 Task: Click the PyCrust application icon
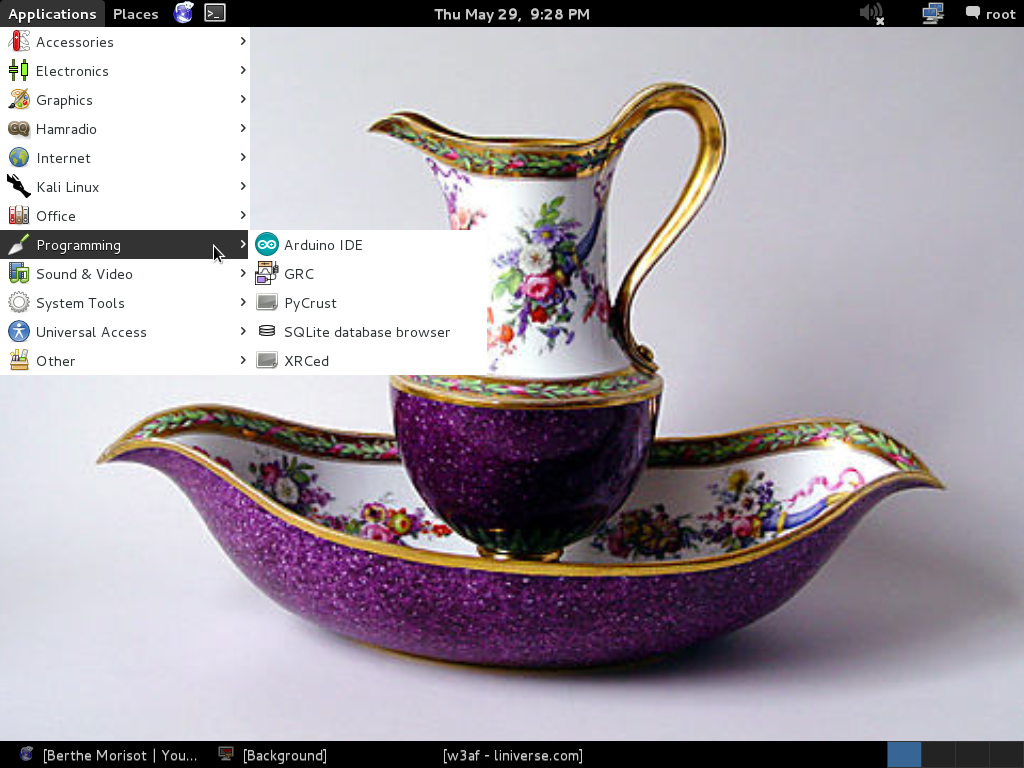(266, 303)
